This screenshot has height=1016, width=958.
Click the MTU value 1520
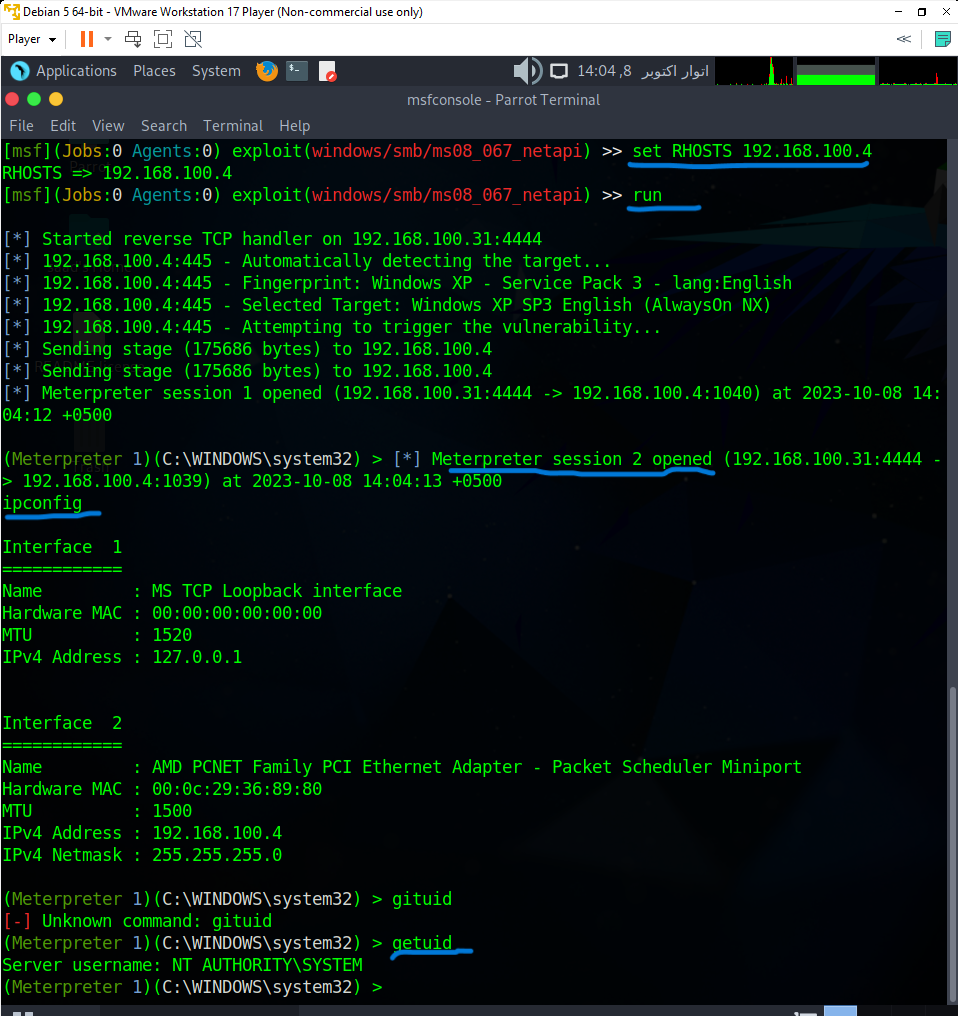(172, 636)
